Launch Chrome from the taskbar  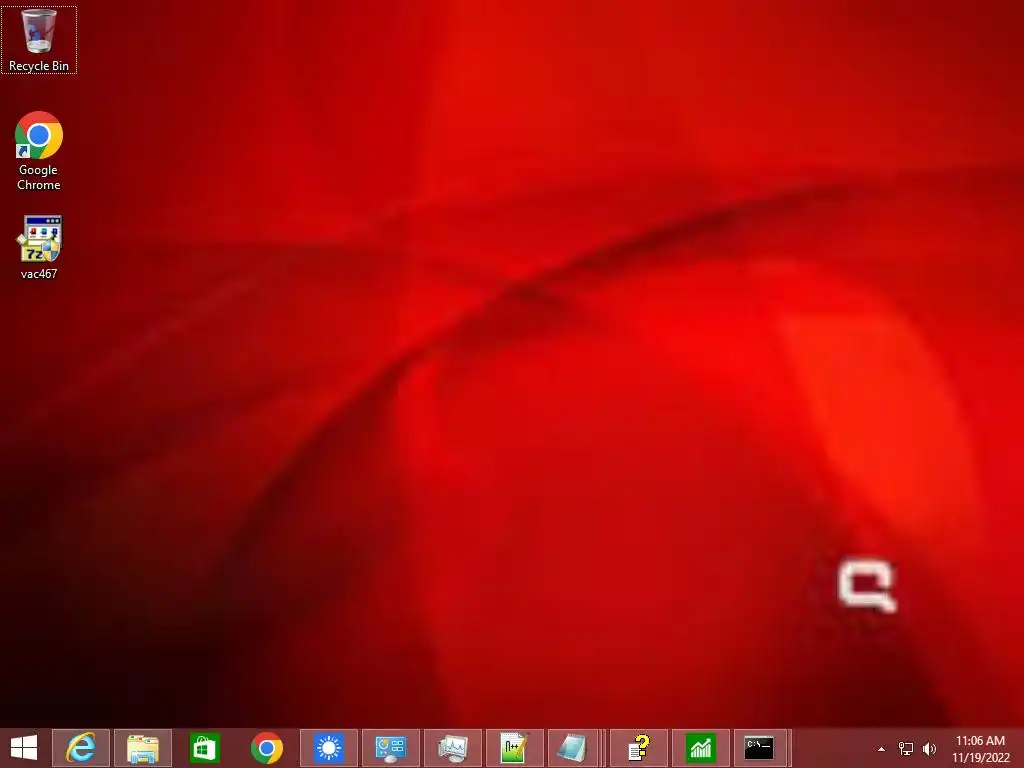pyautogui.click(x=266, y=748)
